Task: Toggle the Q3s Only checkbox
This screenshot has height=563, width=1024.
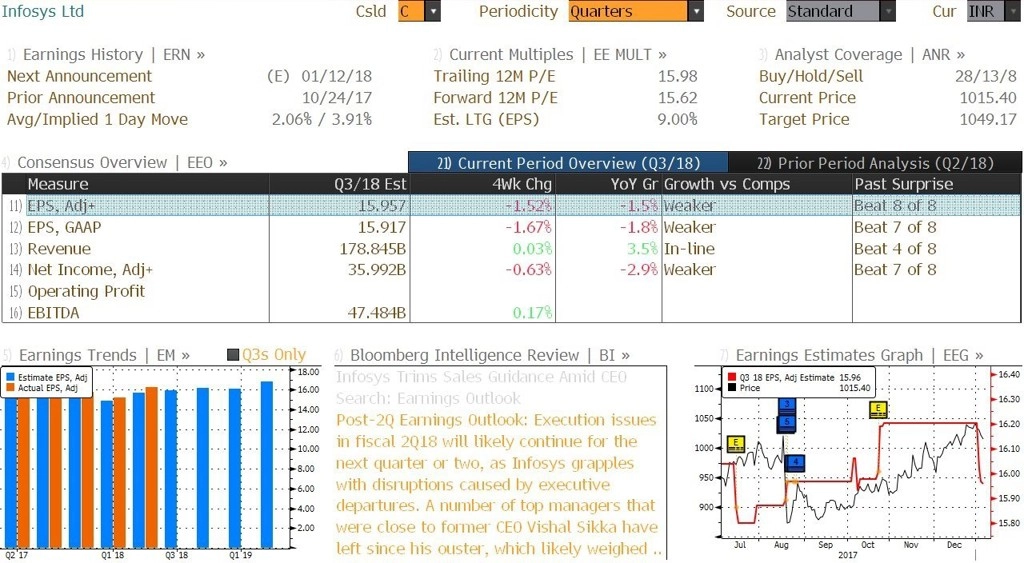Action: 233,355
